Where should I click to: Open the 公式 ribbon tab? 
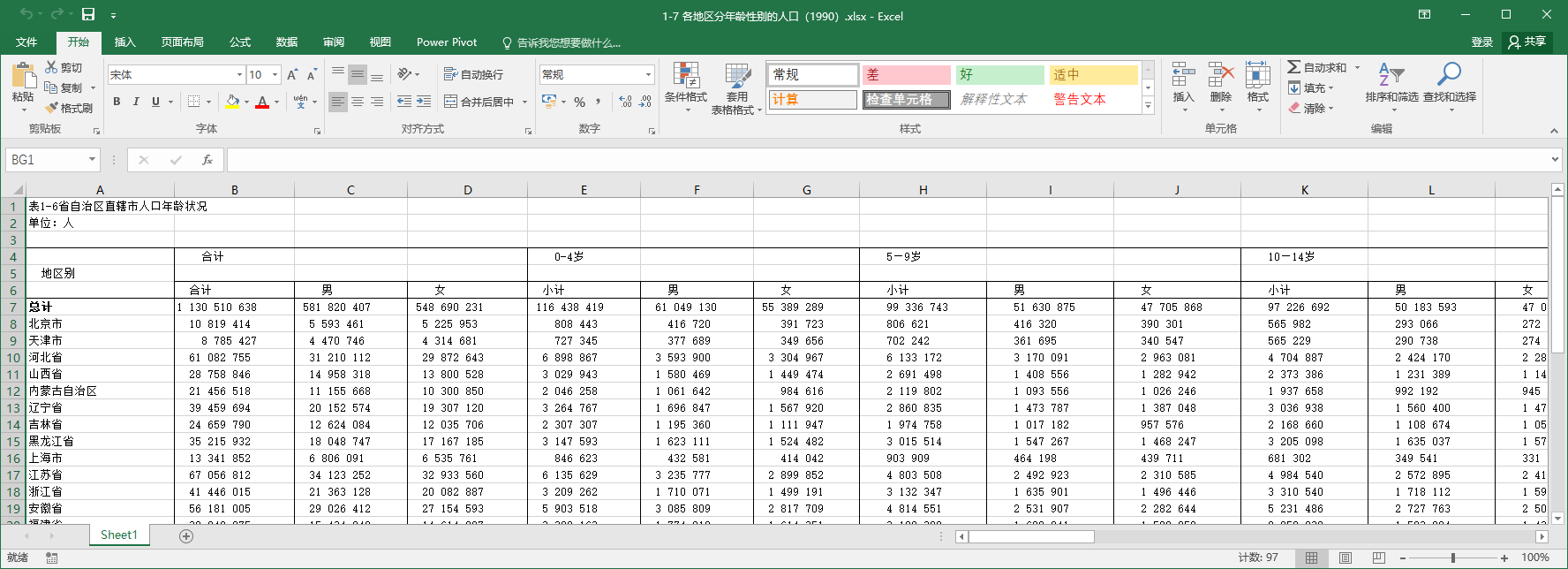point(240,42)
